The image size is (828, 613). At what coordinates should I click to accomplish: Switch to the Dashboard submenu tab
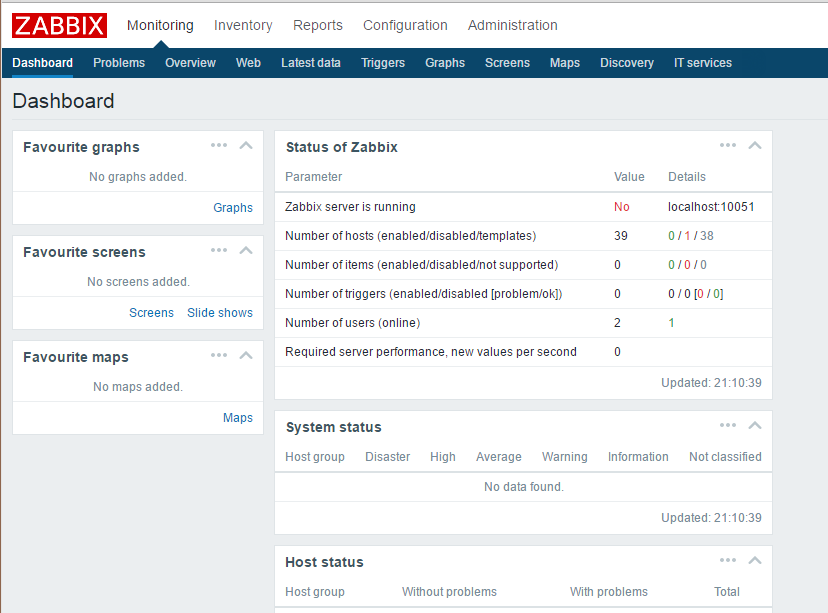pos(42,63)
